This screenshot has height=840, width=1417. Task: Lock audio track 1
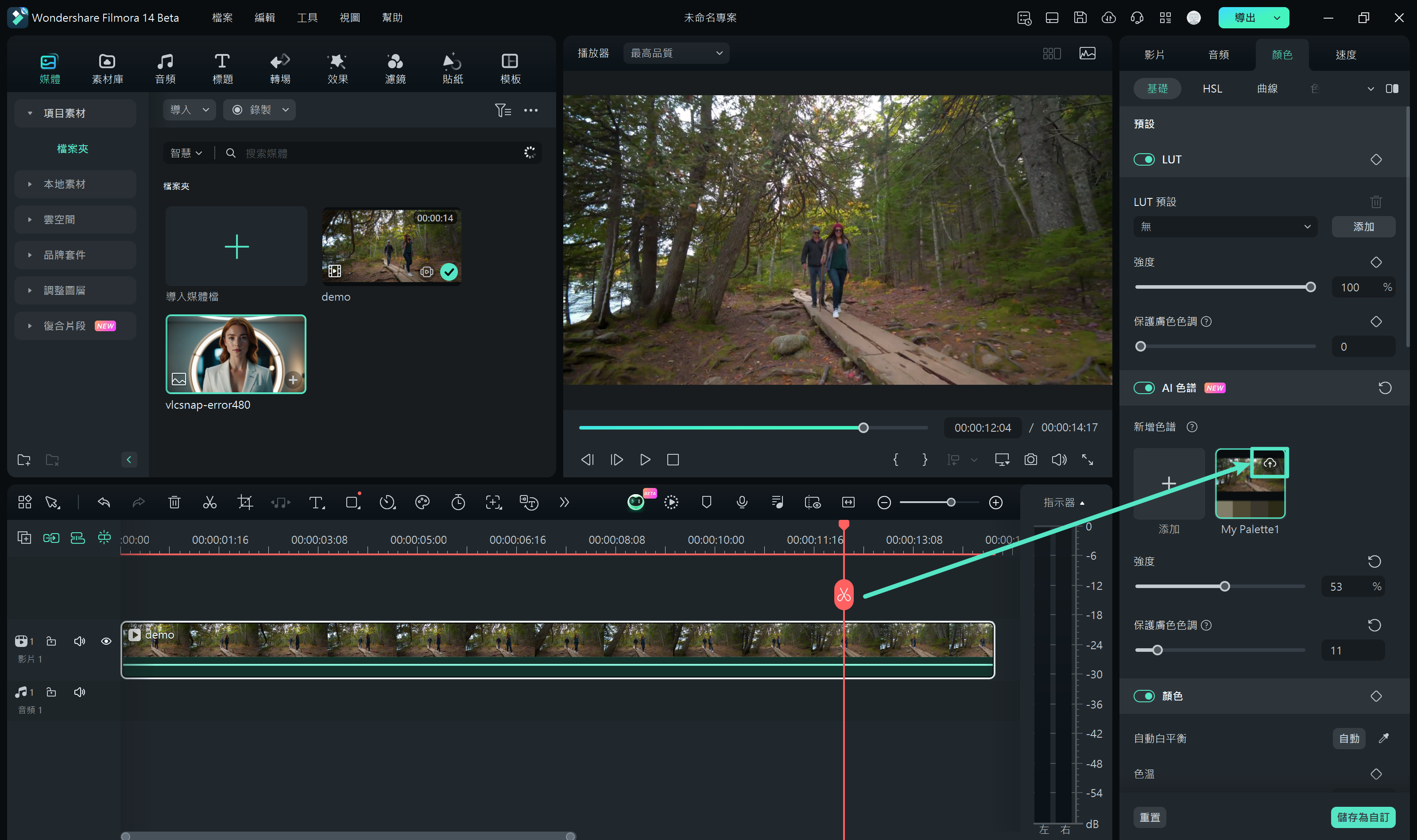pyautogui.click(x=51, y=692)
